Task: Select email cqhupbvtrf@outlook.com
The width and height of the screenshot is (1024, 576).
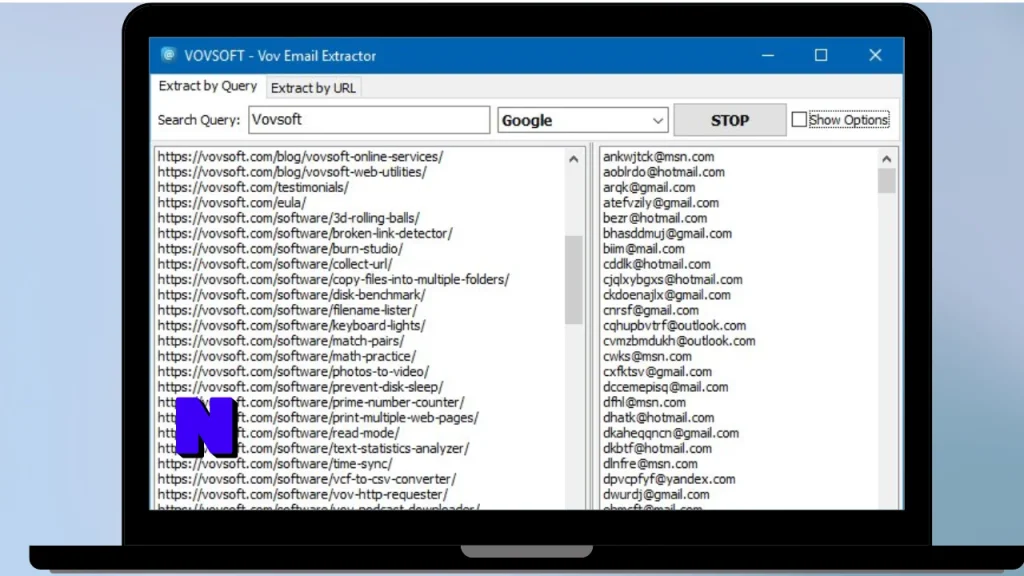Action: click(675, 325)
